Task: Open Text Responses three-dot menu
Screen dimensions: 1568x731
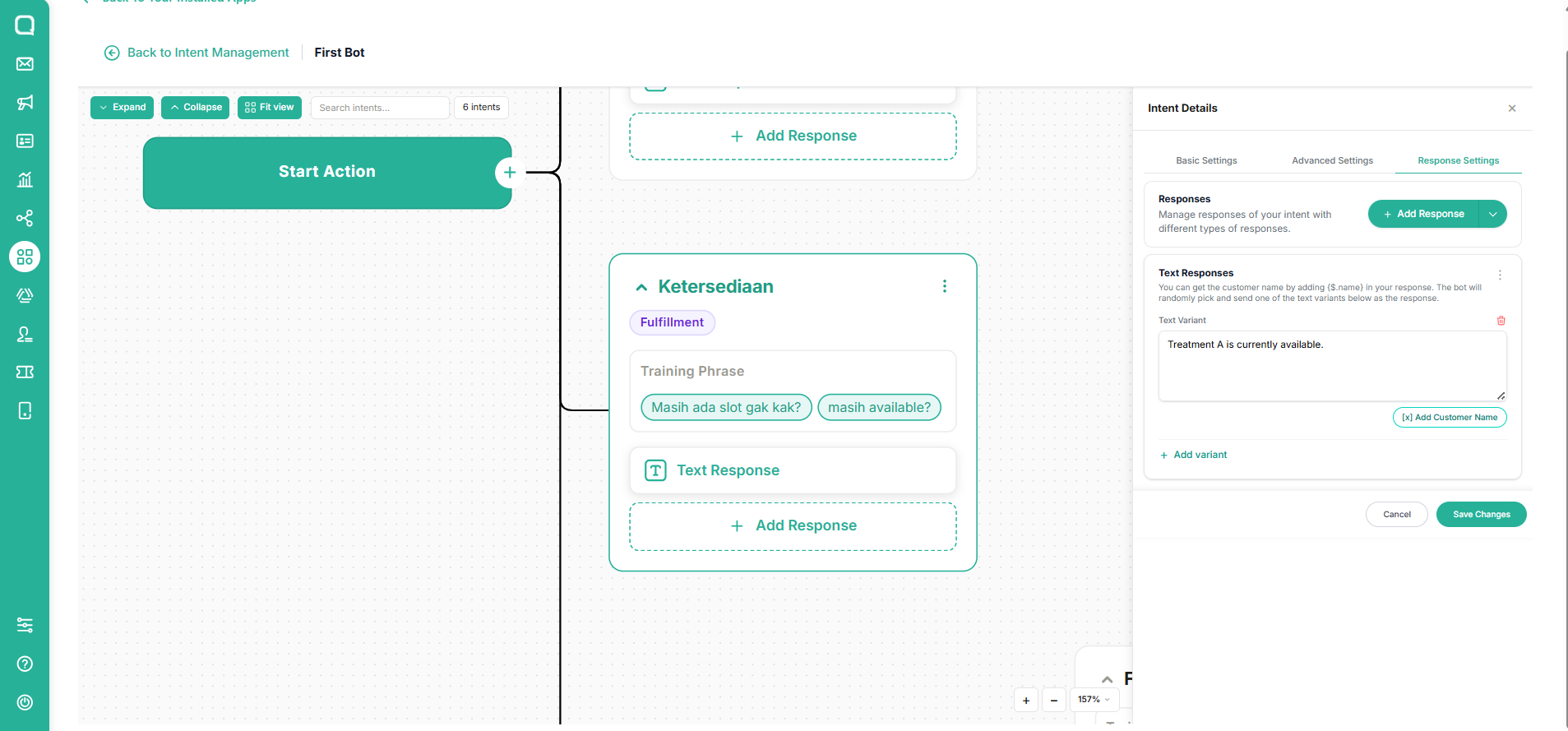Action: coord(1500,275)
